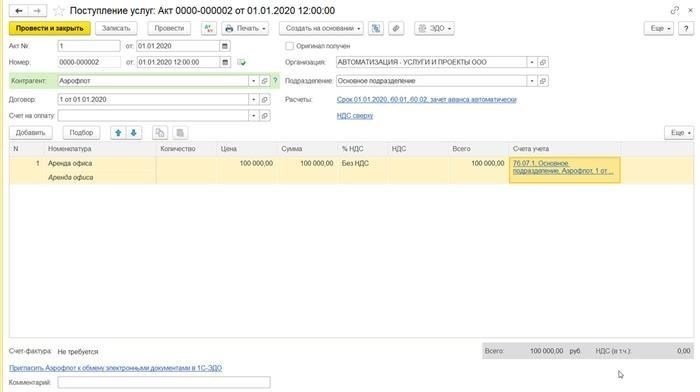Viewport: 700px width, 392px height.
Task: Show the Дт/Кт postings icon
Action: (208, 28)
